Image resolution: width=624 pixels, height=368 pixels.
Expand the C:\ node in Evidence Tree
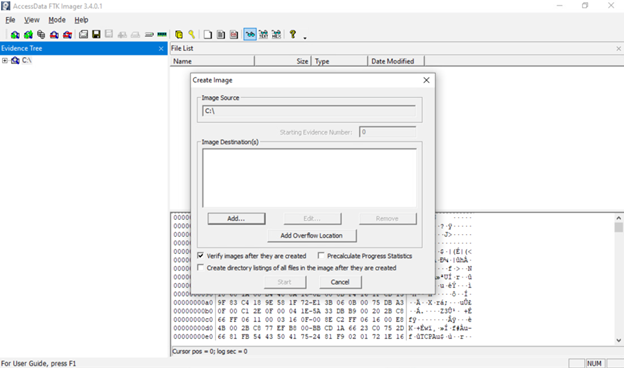[x=5, y=60]
